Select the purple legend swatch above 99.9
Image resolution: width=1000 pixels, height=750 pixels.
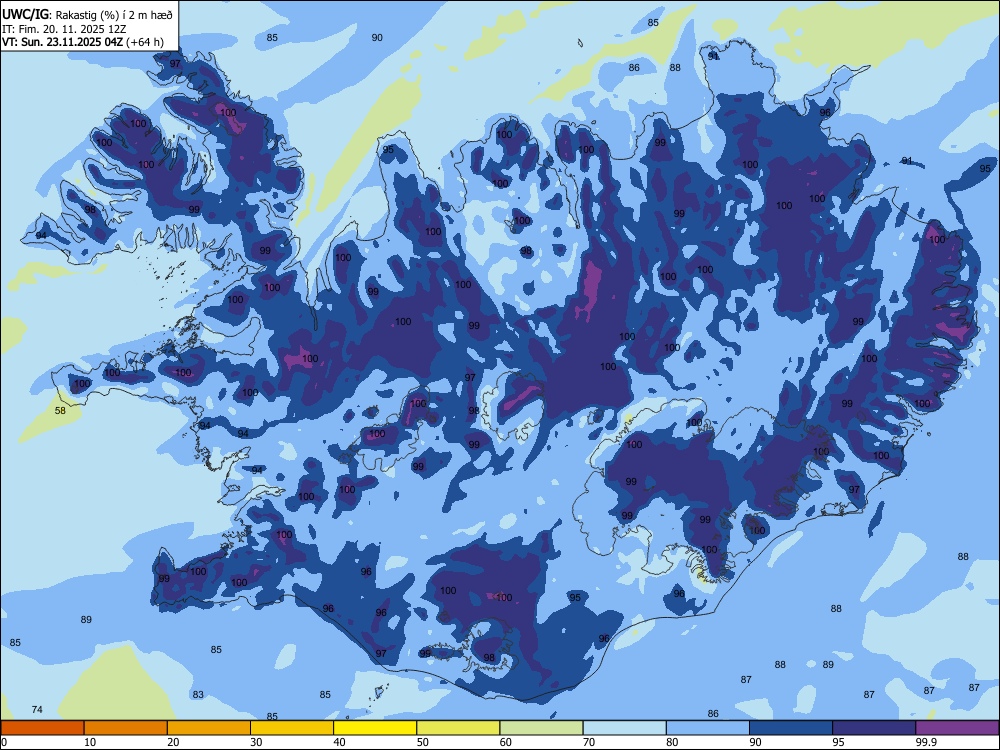click(957, 728)
